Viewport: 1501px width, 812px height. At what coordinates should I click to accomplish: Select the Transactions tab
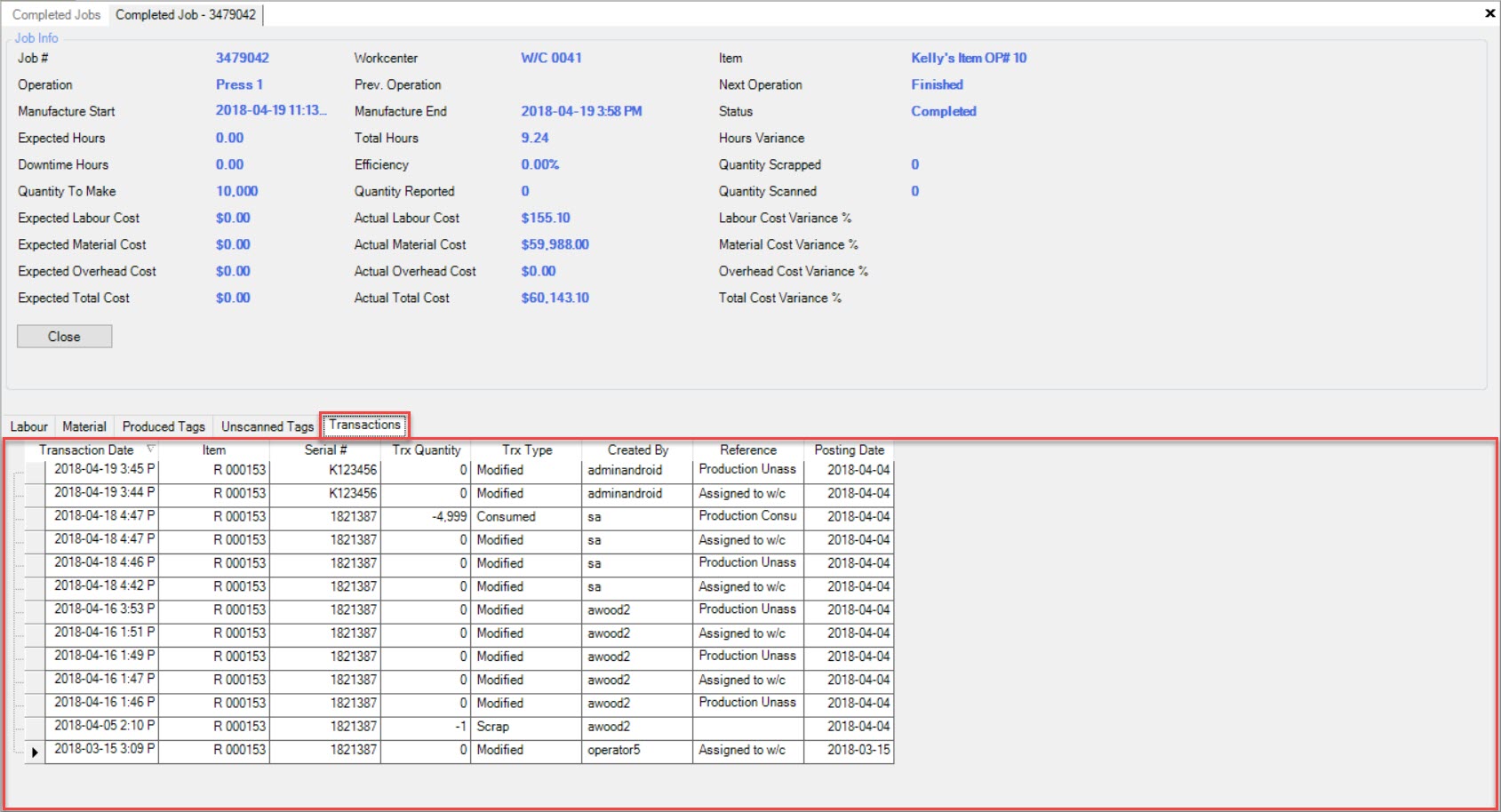(x=365, y=426)
